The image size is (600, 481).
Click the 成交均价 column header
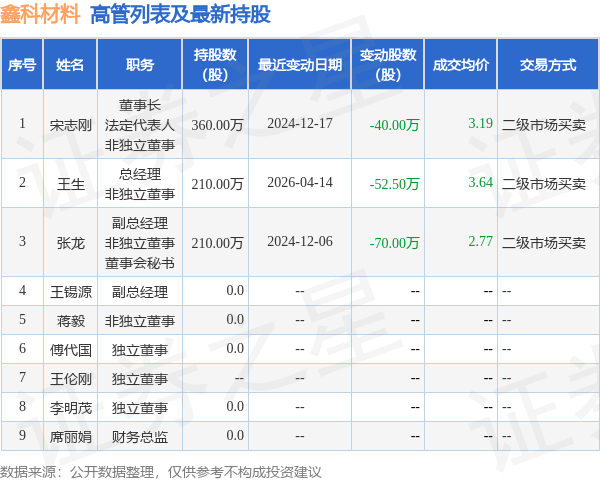(461, 65)
